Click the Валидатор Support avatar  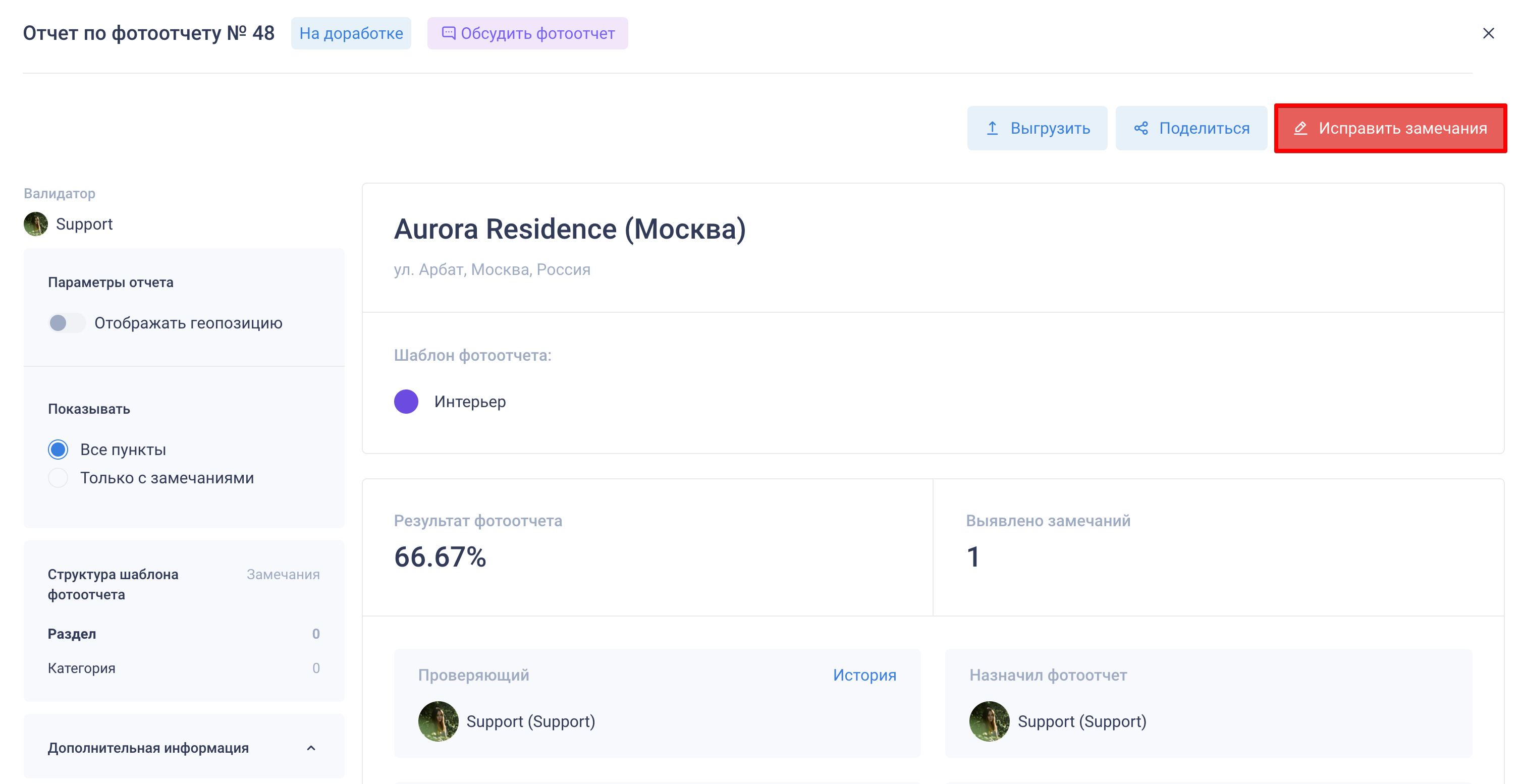tap(35, 224)
